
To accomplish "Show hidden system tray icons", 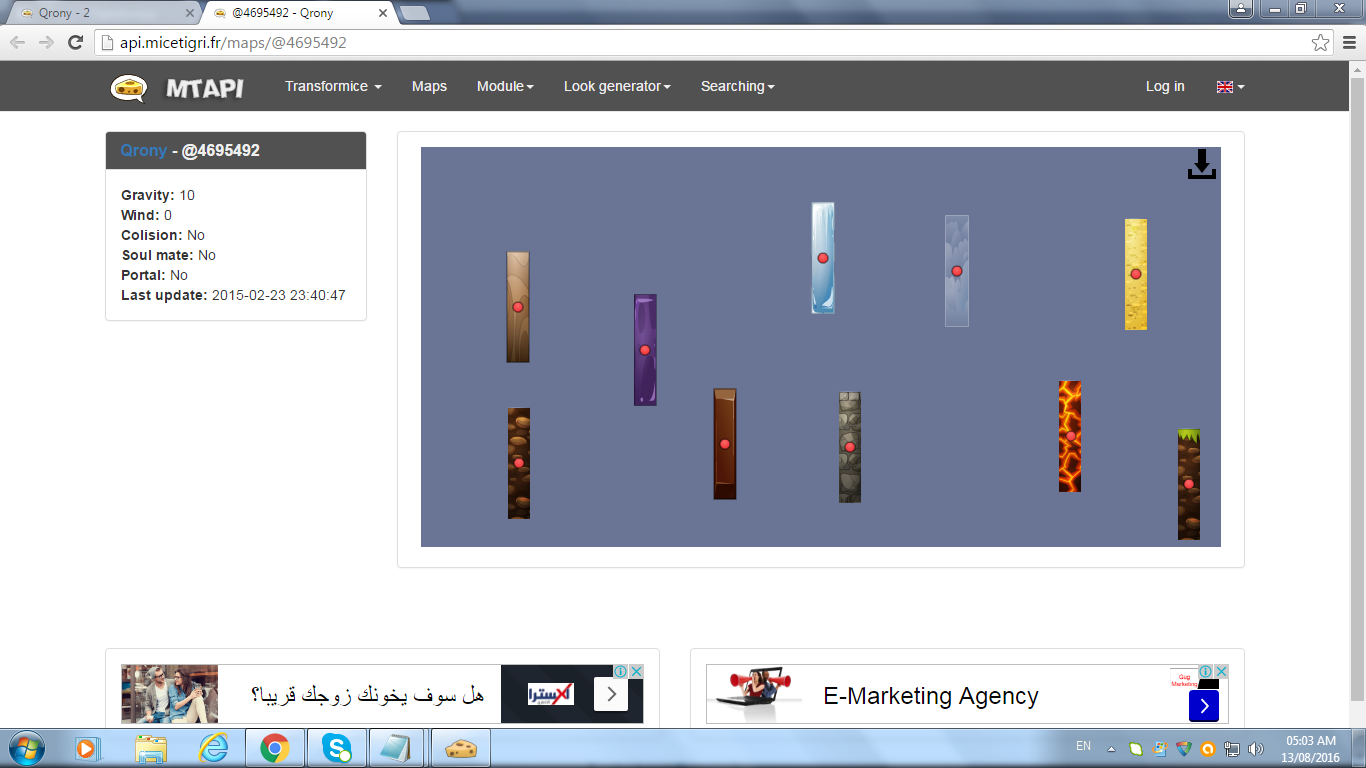I will point(1111,748).
